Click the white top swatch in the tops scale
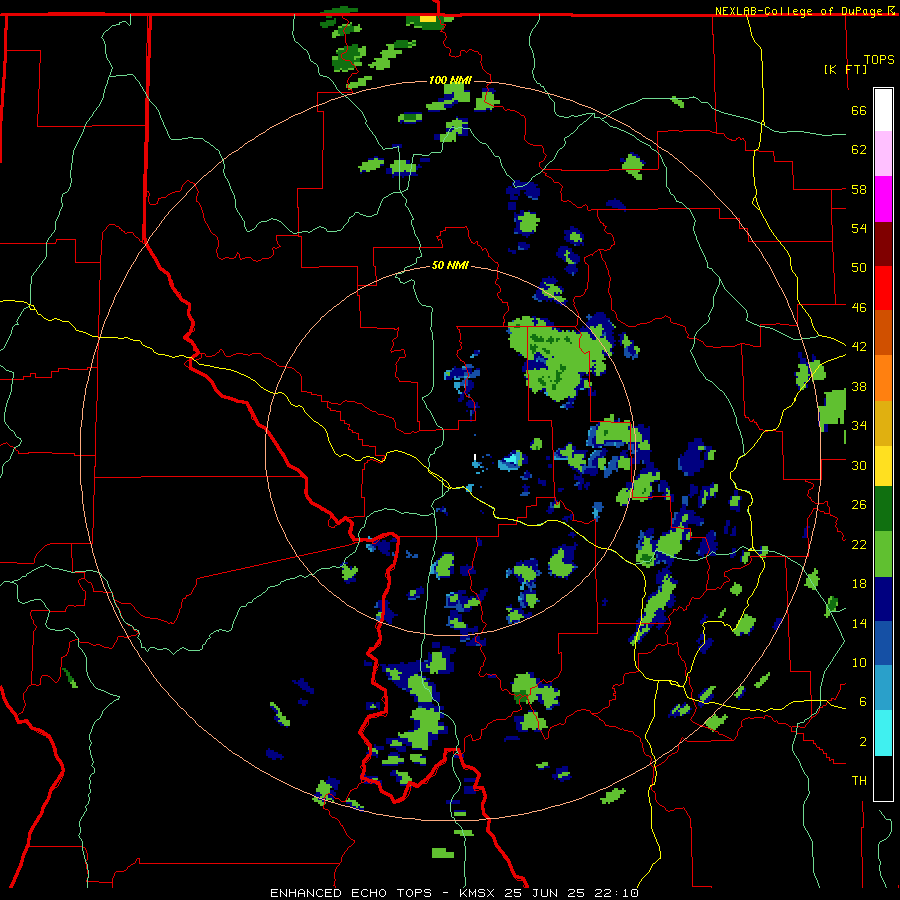900x900 pixels. tap(883, 110)
